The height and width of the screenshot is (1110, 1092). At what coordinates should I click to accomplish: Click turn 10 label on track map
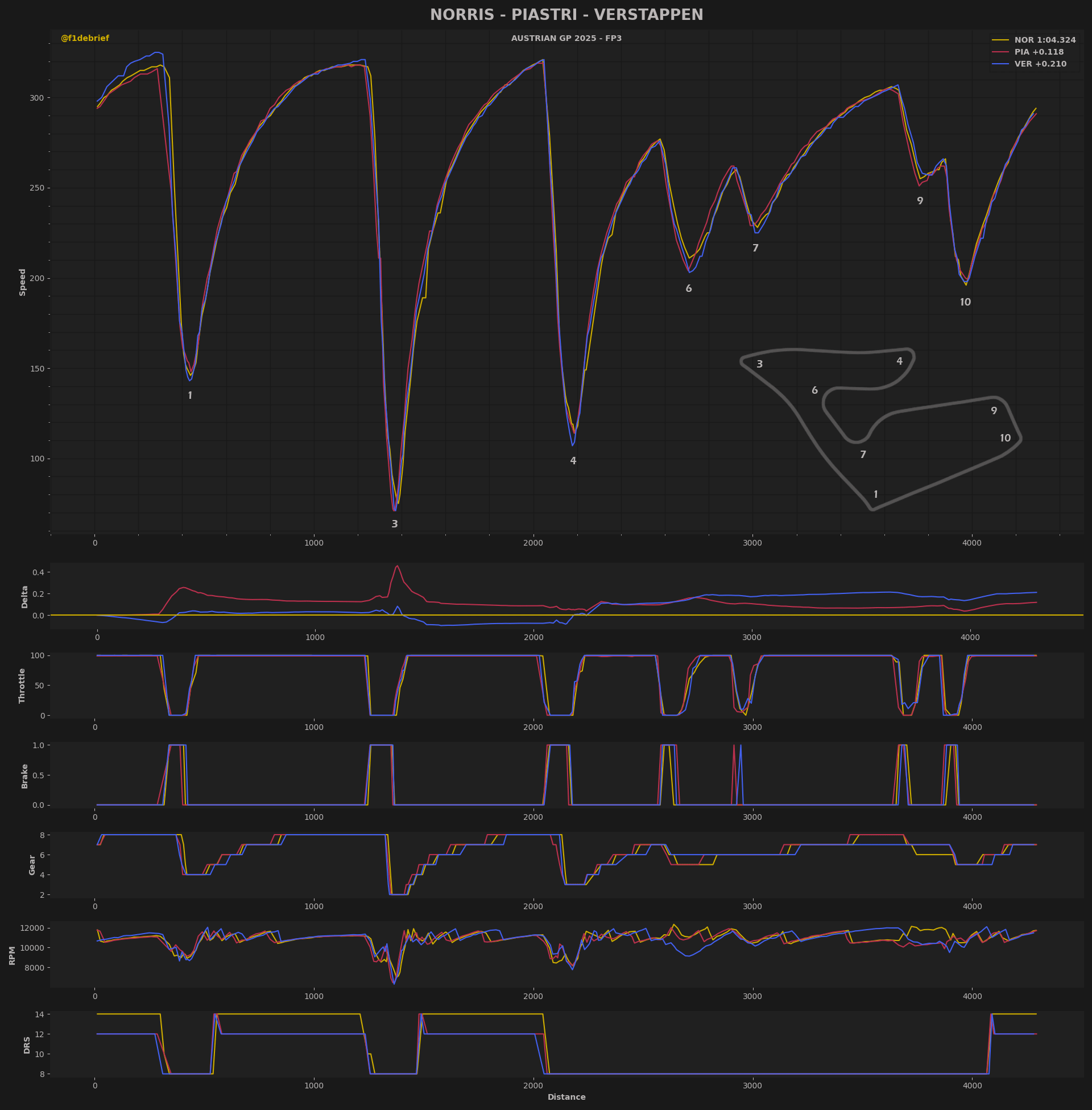[1005, 438]
